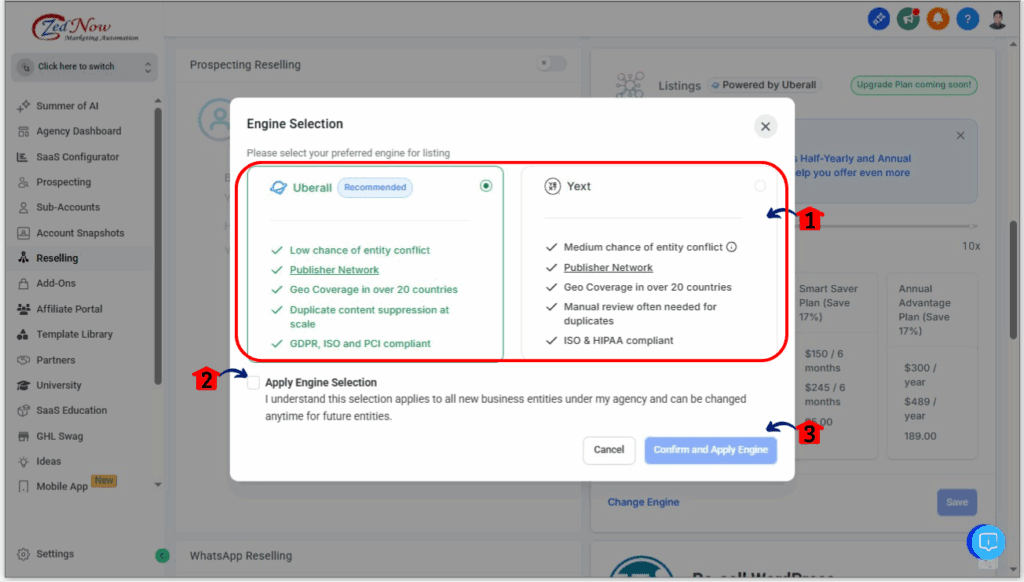Click the Powered by Uberall label
The height and width of the screenshot is (582, 1024).
tap(763, 85)
